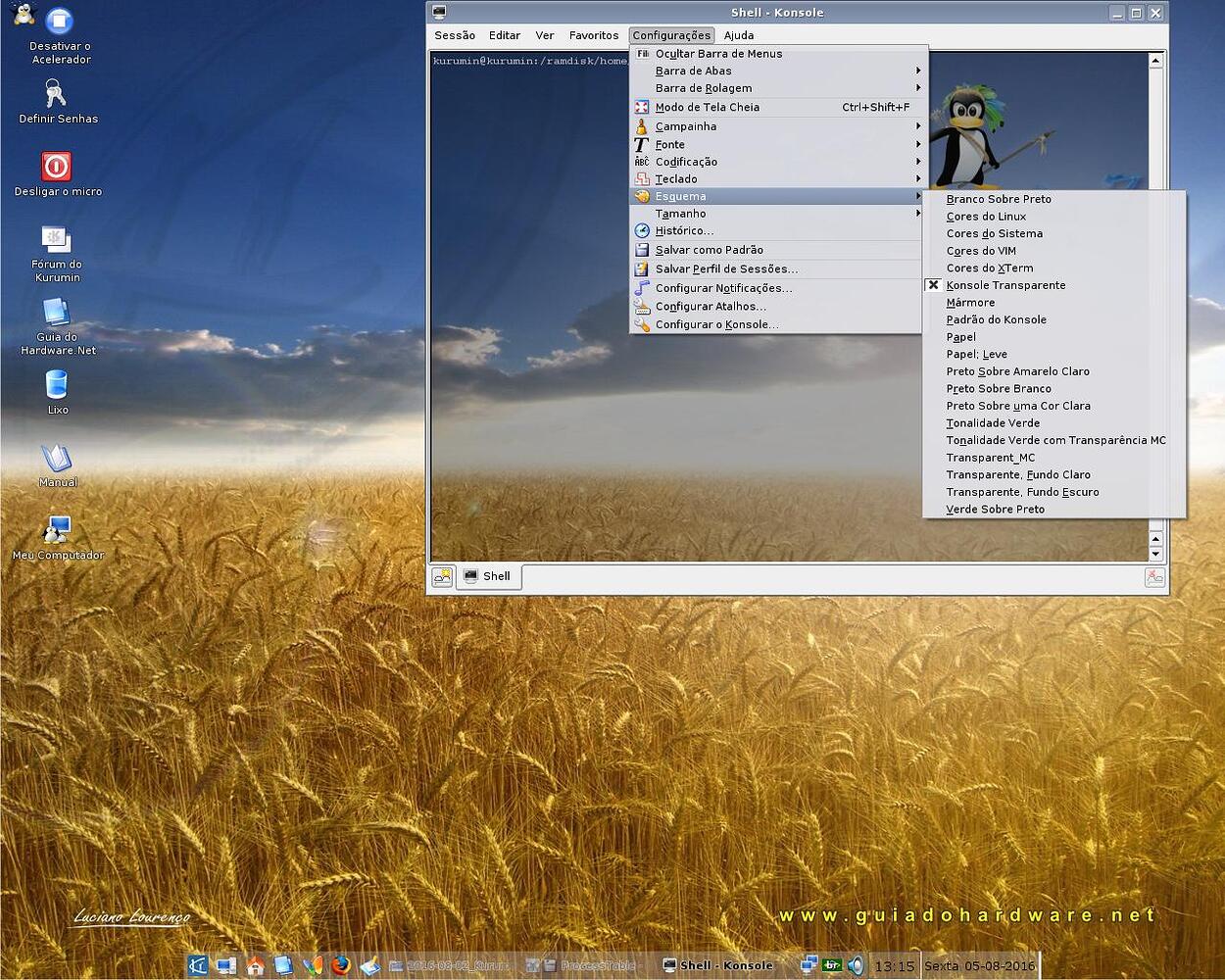The image size is (1225, 980).
Task: Launch Firefox from the taskbar
Action: click(341, 965)
